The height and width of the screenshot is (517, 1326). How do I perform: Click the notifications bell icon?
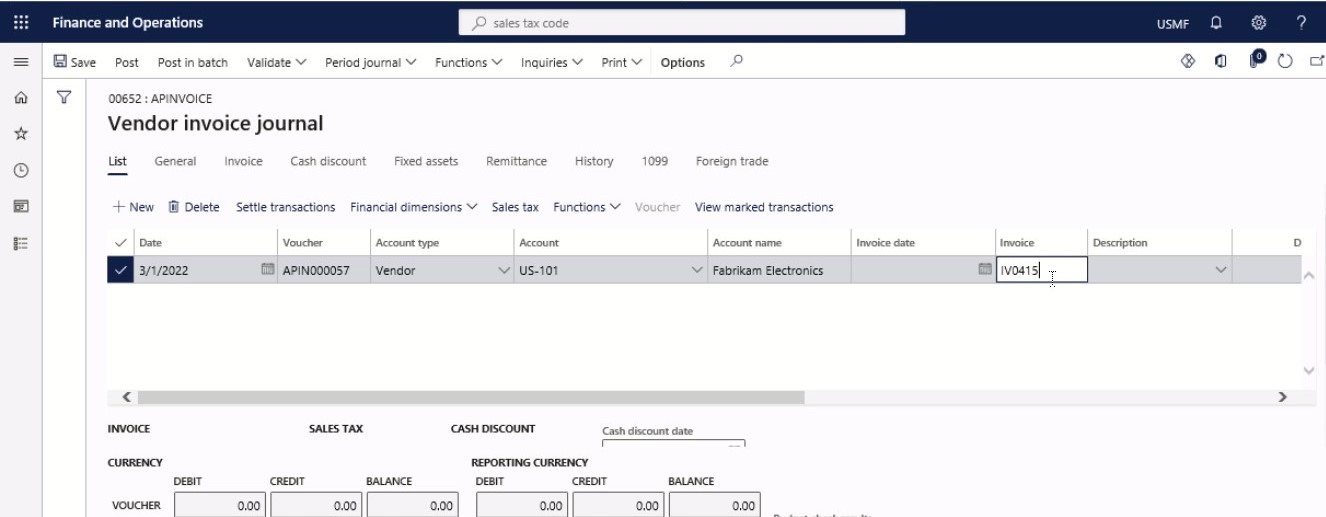point(1216,23)
